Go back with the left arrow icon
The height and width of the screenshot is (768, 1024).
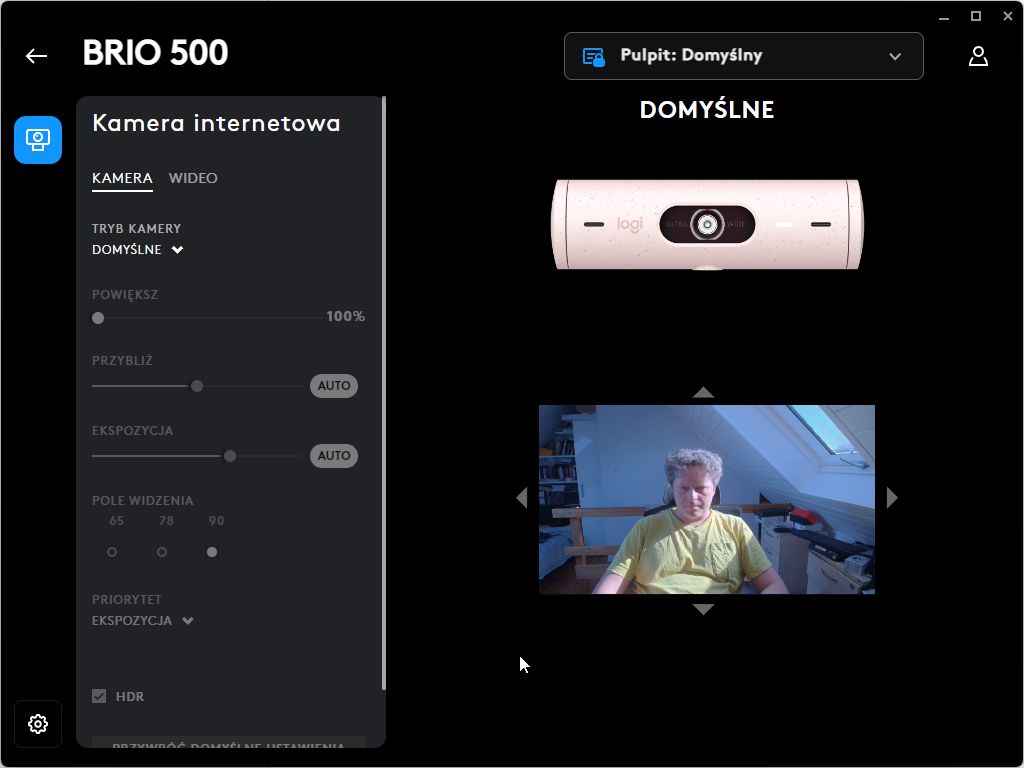(37, 56)
